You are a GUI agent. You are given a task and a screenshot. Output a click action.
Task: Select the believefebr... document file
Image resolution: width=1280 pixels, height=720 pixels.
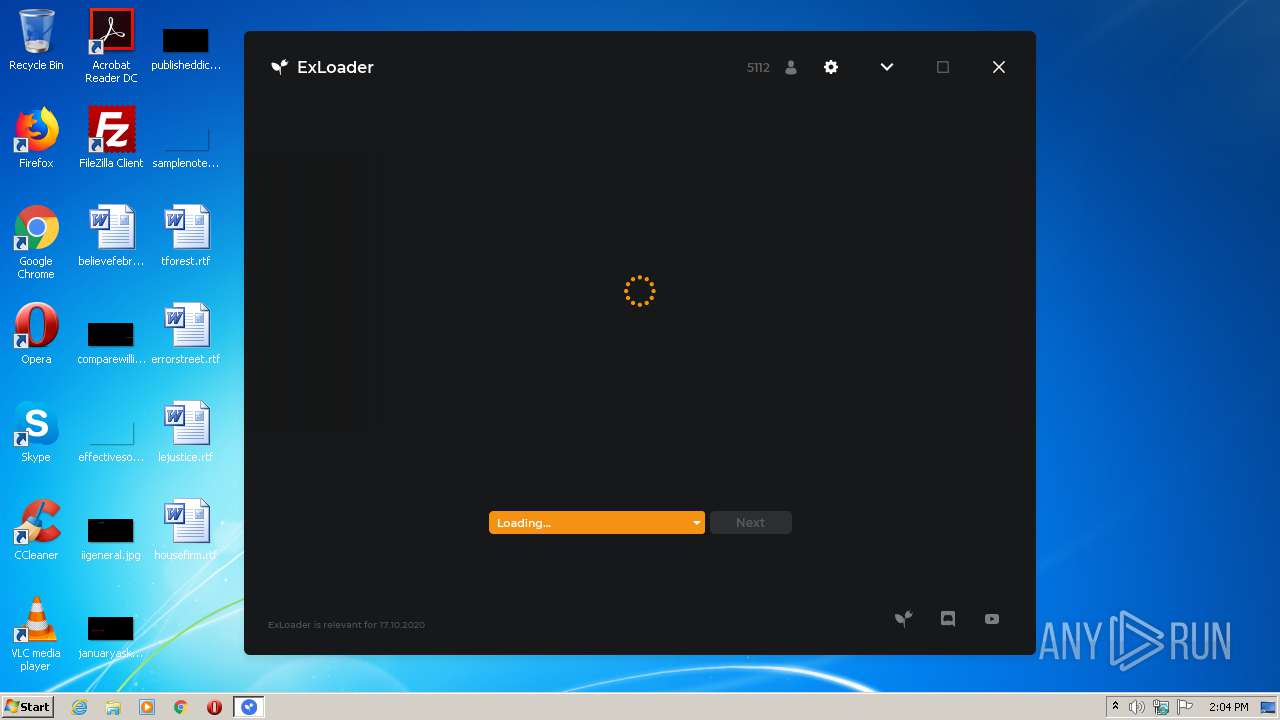[111, 236]
